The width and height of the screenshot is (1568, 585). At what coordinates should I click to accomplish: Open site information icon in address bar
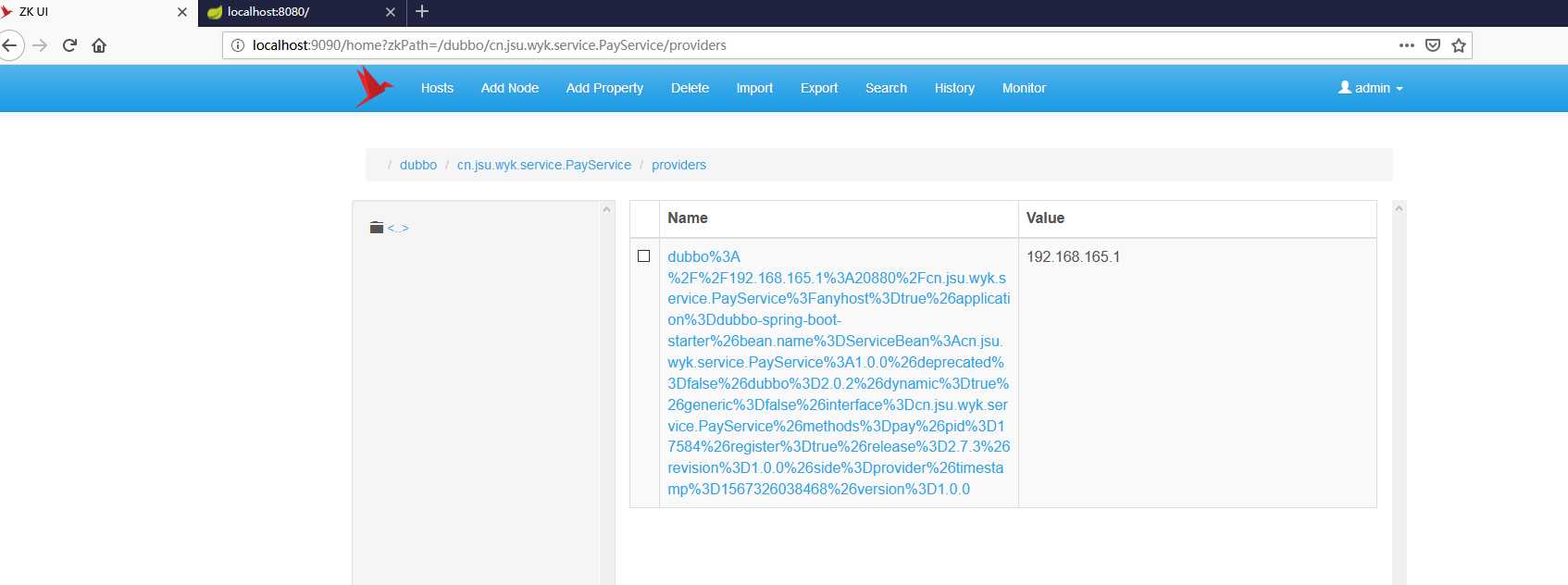coord(238,45)
